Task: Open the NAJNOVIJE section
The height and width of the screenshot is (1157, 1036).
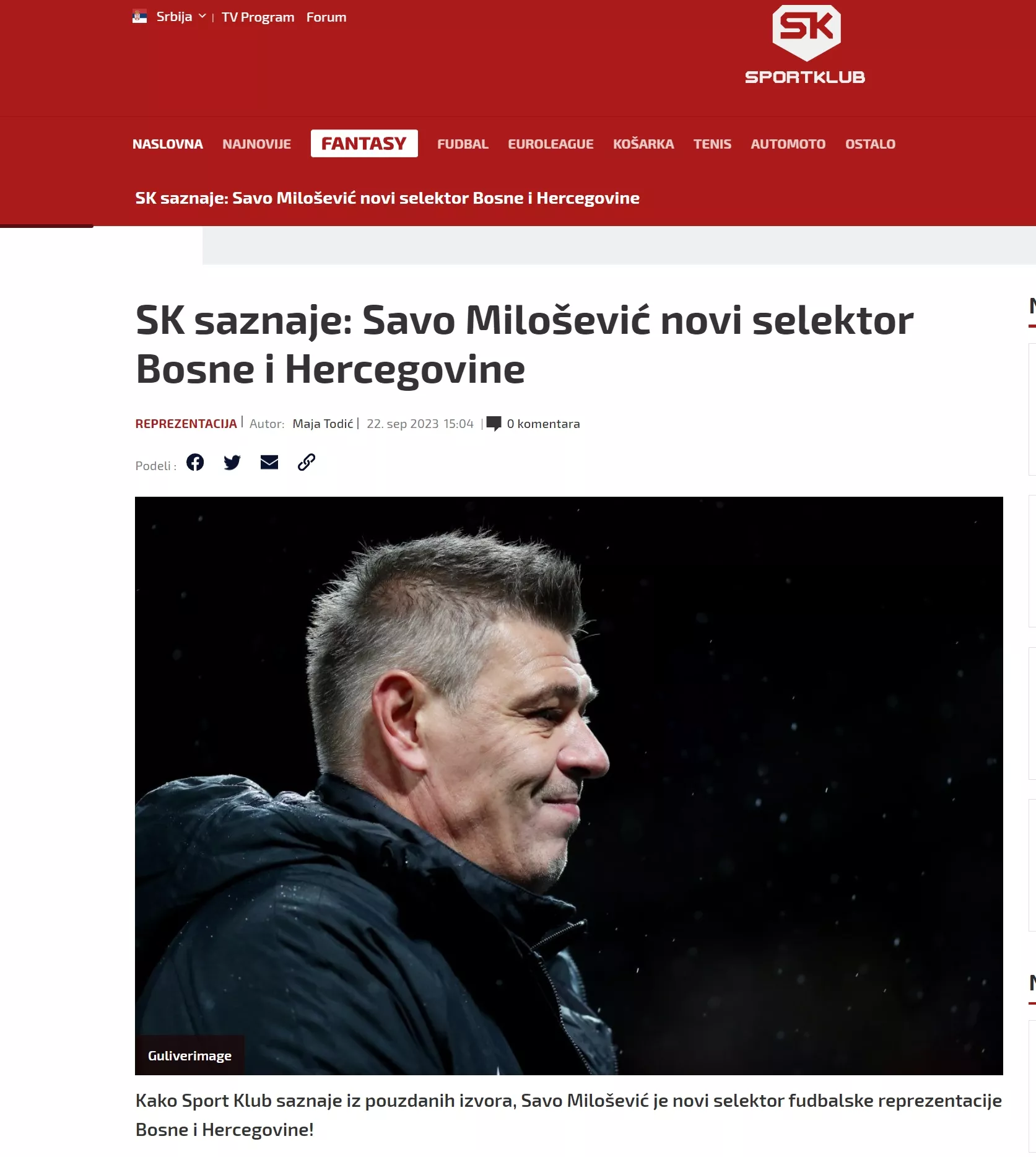Action: click(257, 144)
